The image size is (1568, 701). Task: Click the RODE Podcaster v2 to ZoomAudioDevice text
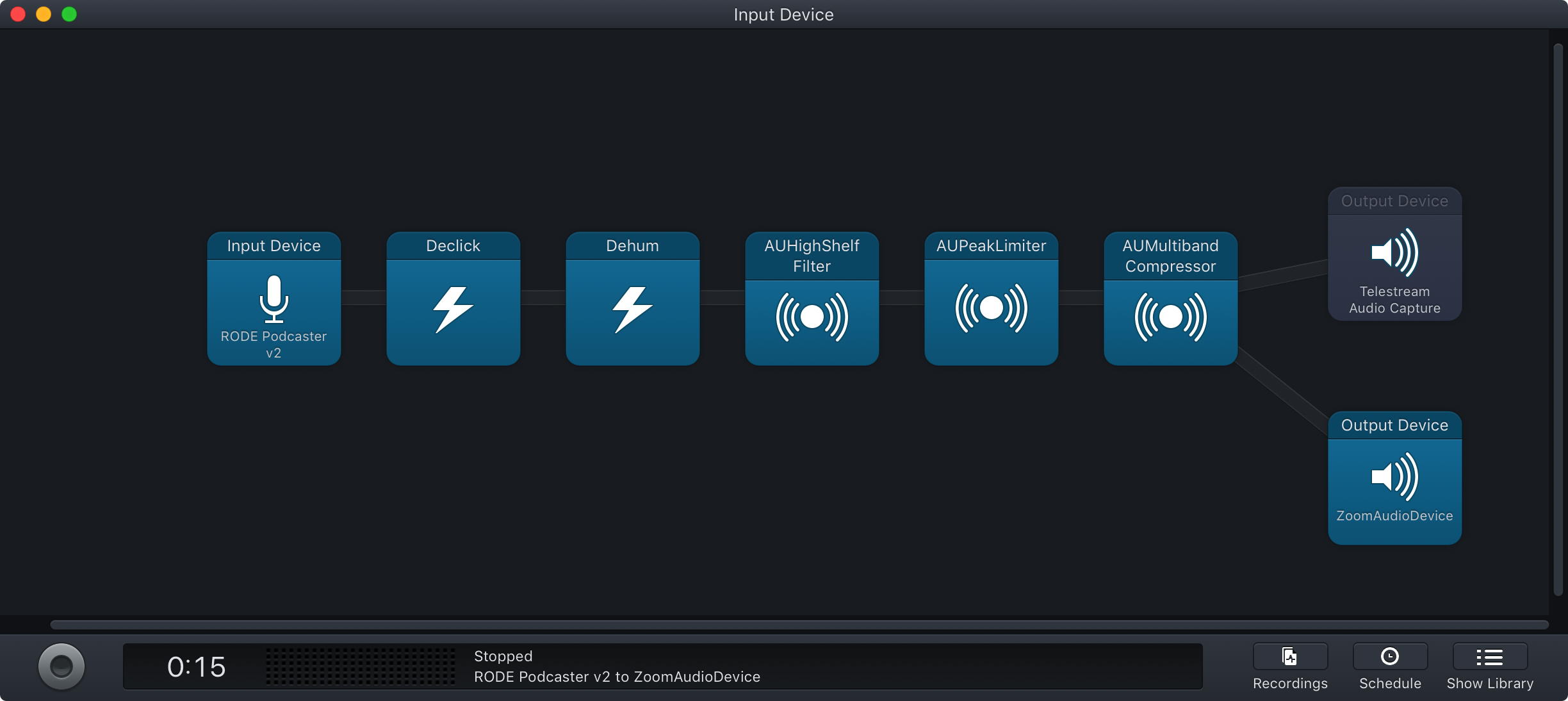click(x=617, y=677)
